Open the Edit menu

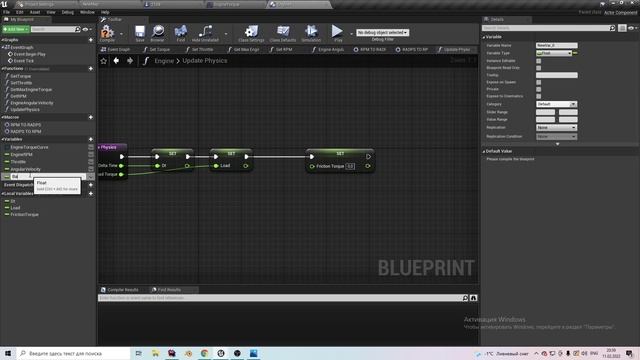(20, 12)
